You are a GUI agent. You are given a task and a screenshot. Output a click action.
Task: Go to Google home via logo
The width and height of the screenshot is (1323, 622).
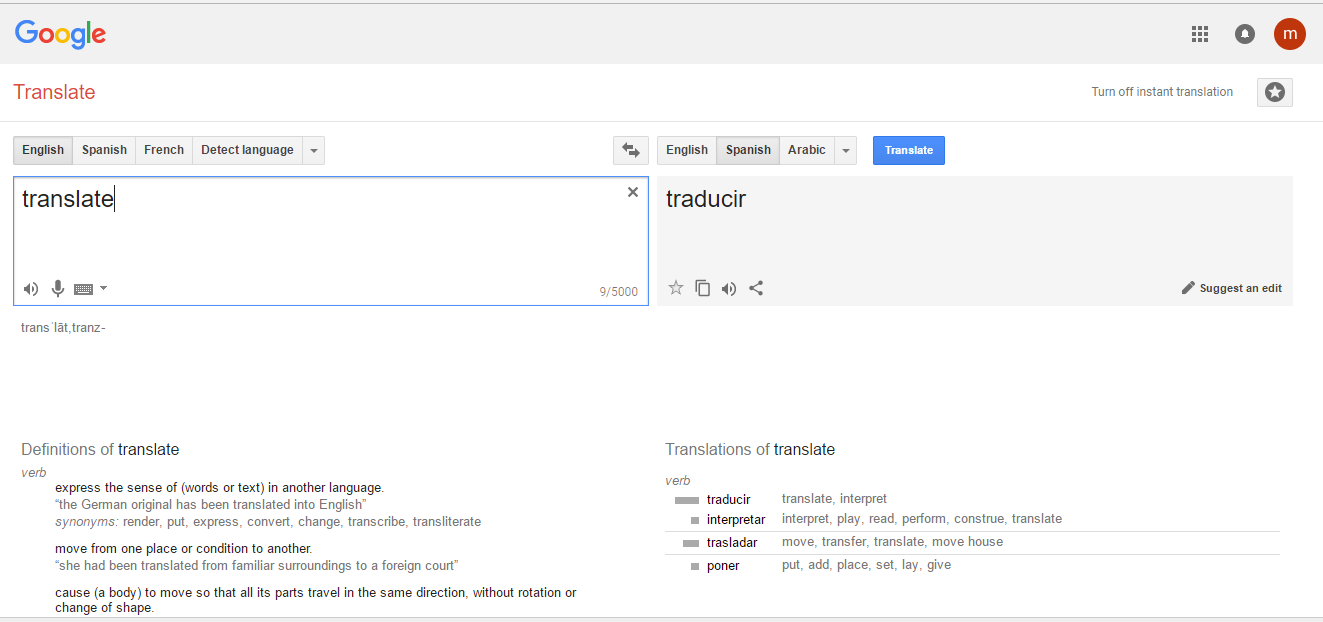pos(60,34)
